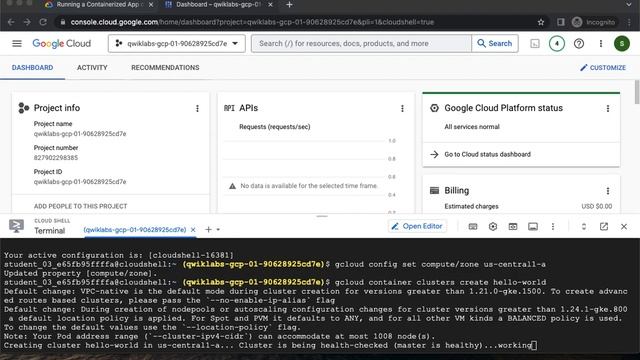Click Cloud Shell web preview icon
This screenshot has height=360, width=640.
point(513,227)
